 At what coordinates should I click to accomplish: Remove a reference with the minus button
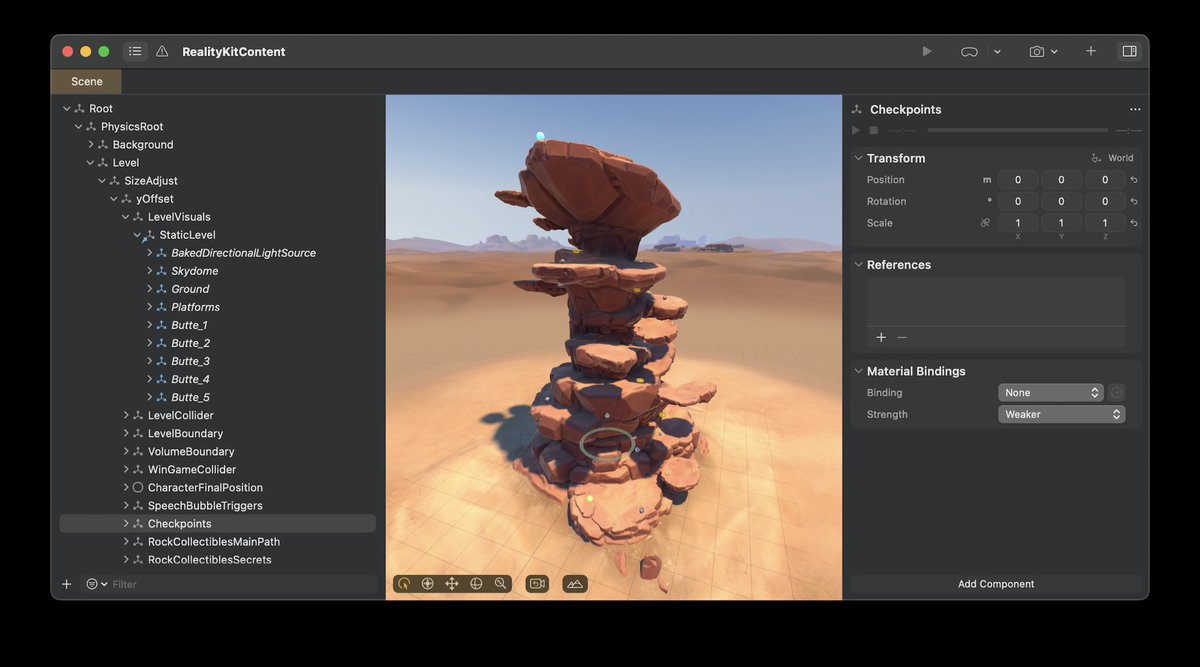(x=902, y=338)
